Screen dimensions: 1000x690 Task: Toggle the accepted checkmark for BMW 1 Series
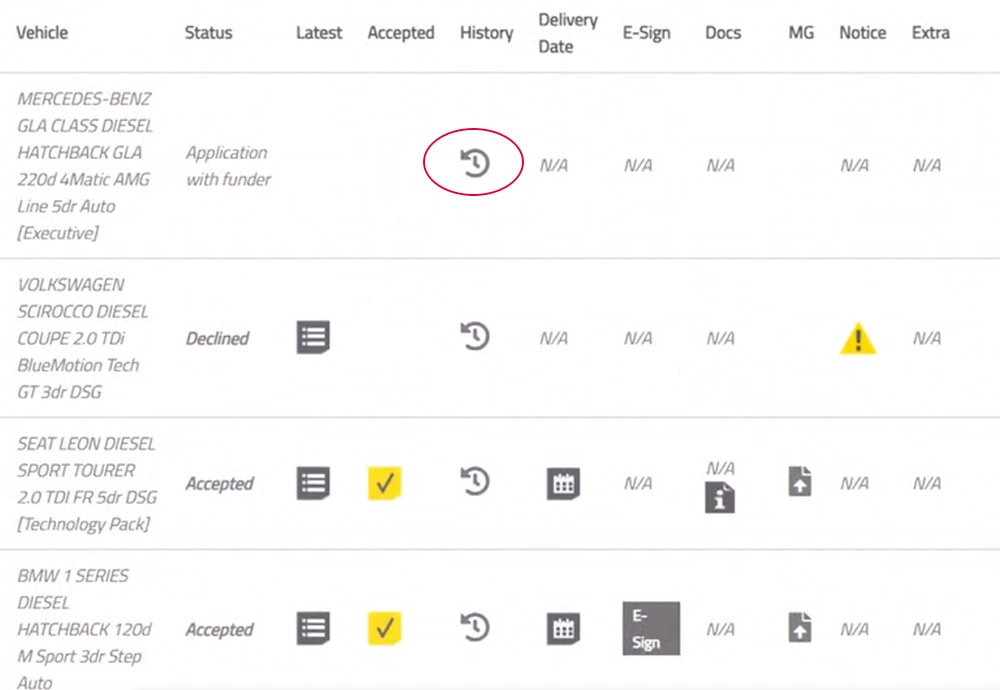point(385,629)
